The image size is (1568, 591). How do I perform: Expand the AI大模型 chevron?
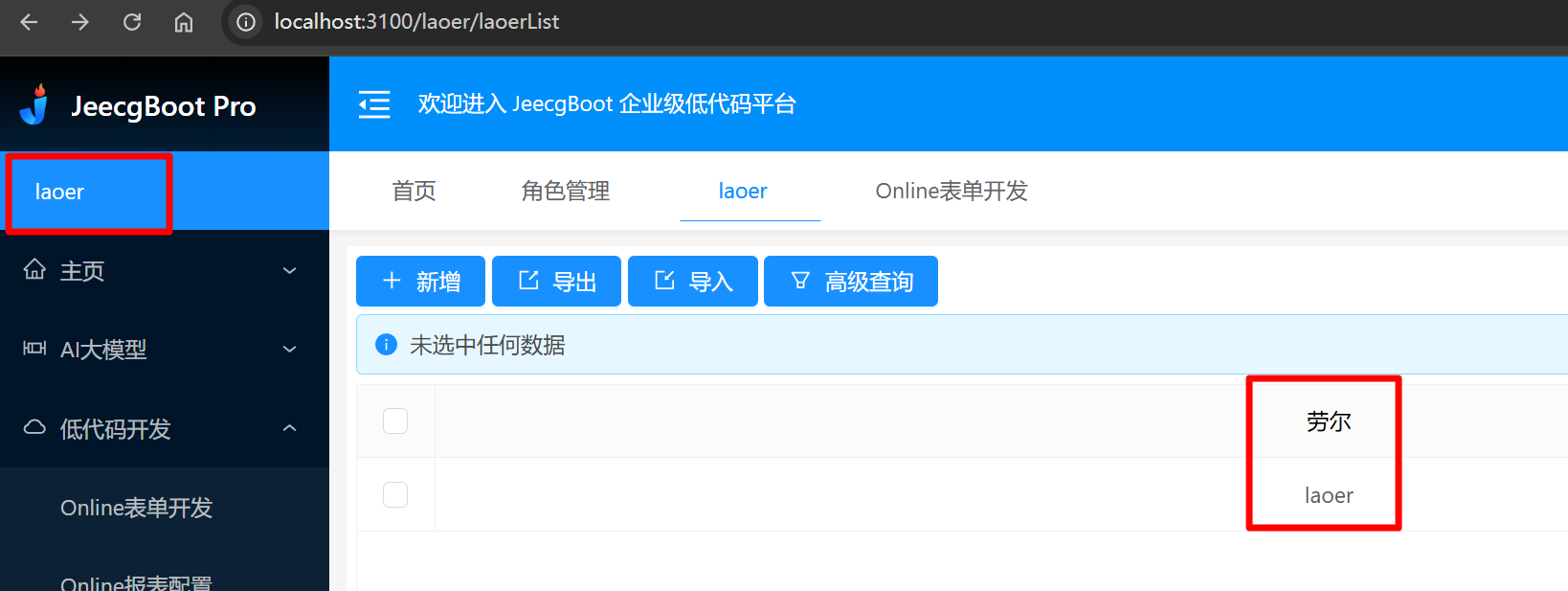coord(290,350)
